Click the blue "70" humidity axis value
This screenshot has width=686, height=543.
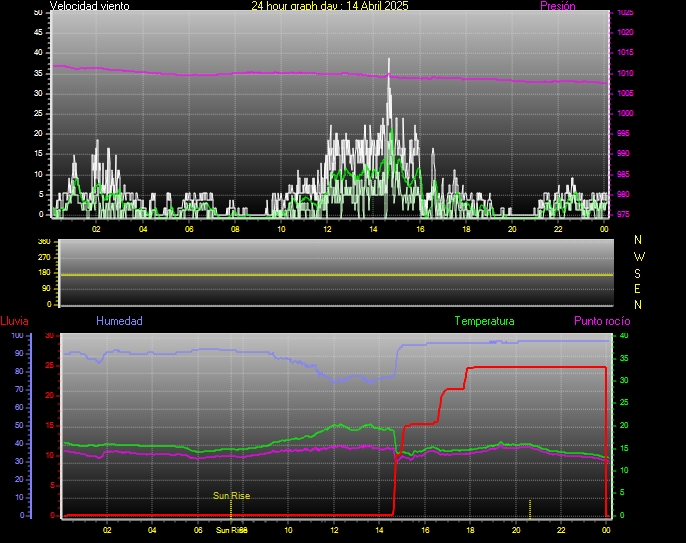[x=19, y=389]
